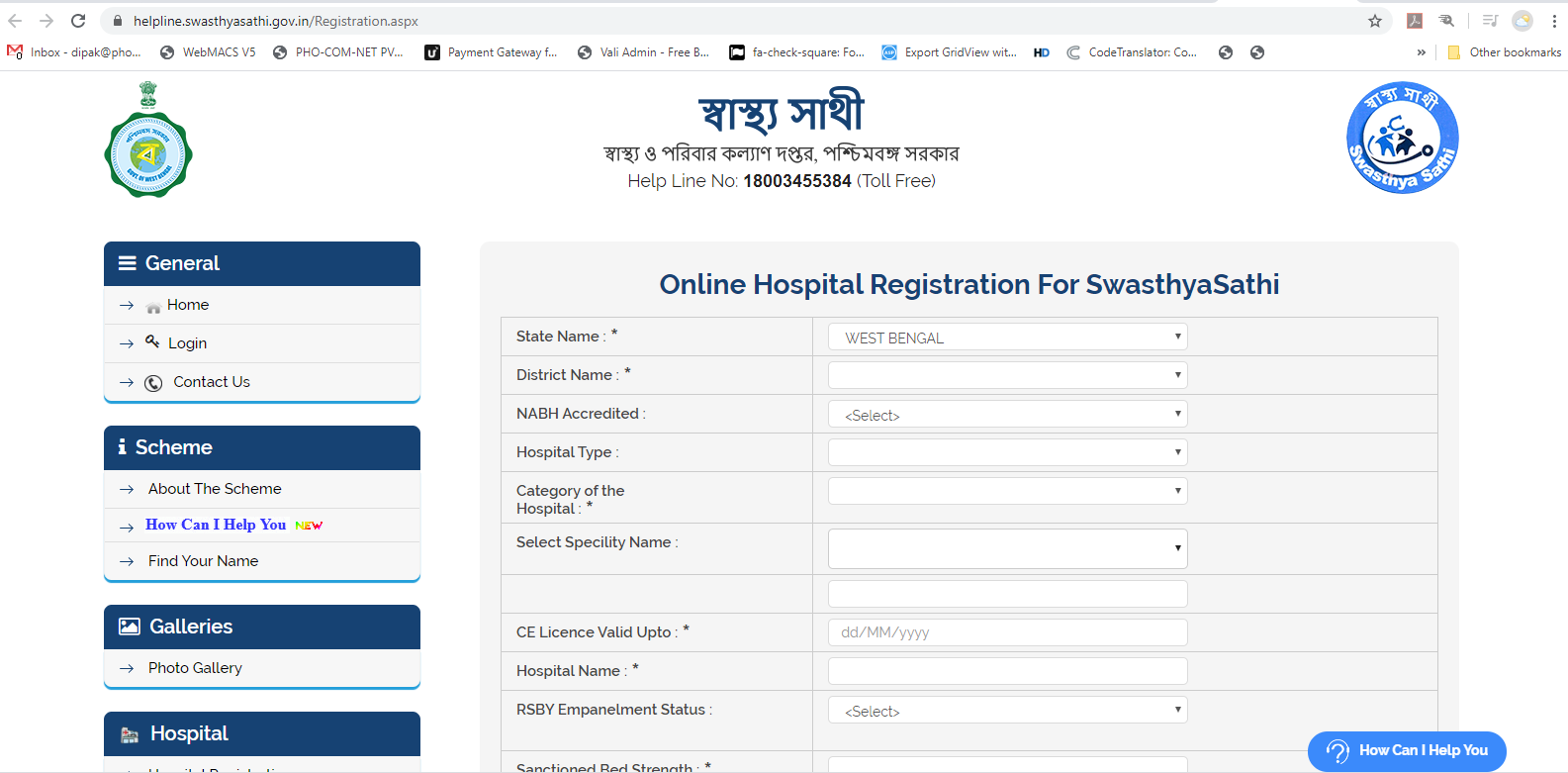Open the Login menu item
This screenshot has width=1568, height=773.
(x=187, y=343)
